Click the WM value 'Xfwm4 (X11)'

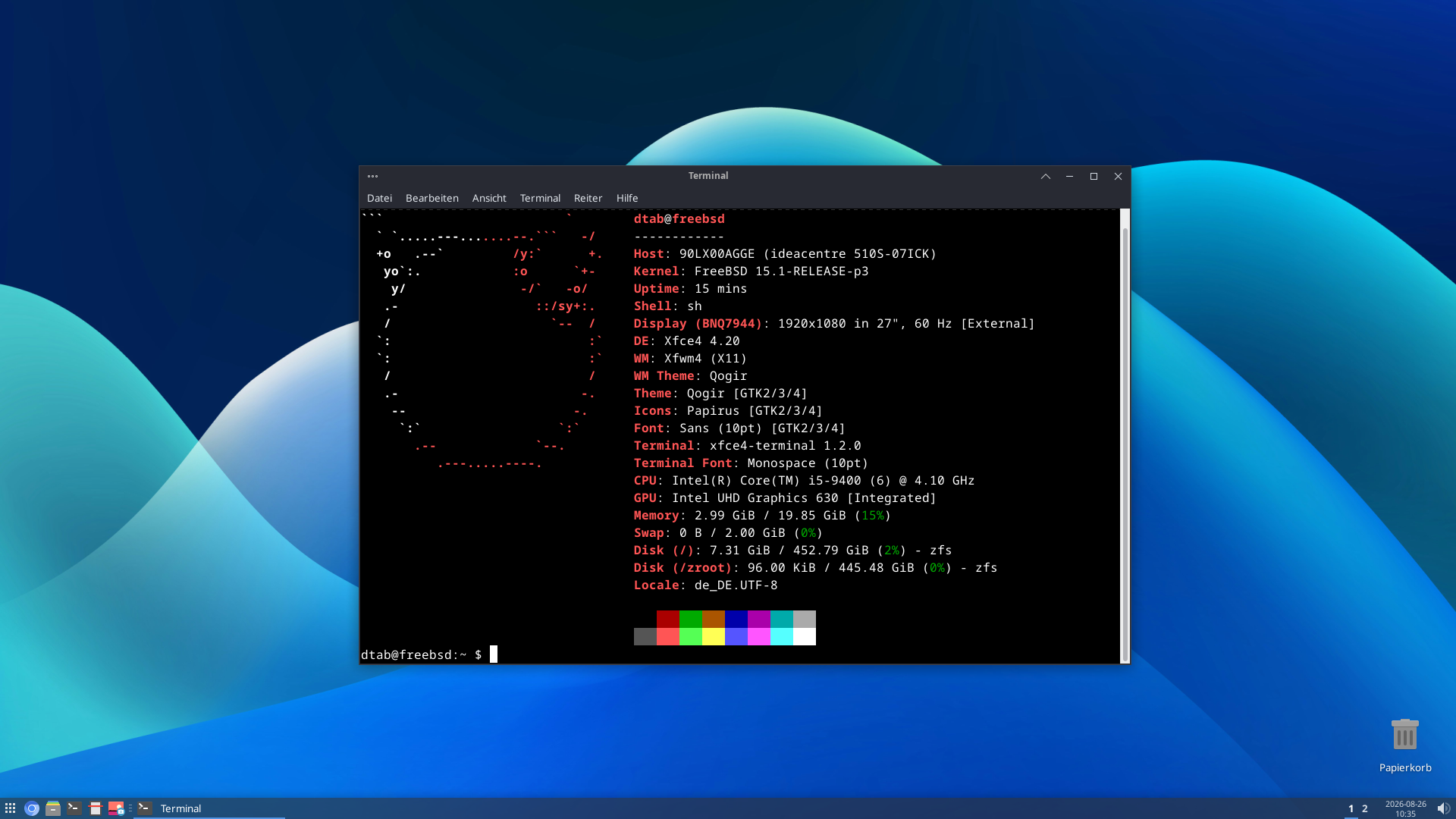pyautogui.click(x=706, y=358)
